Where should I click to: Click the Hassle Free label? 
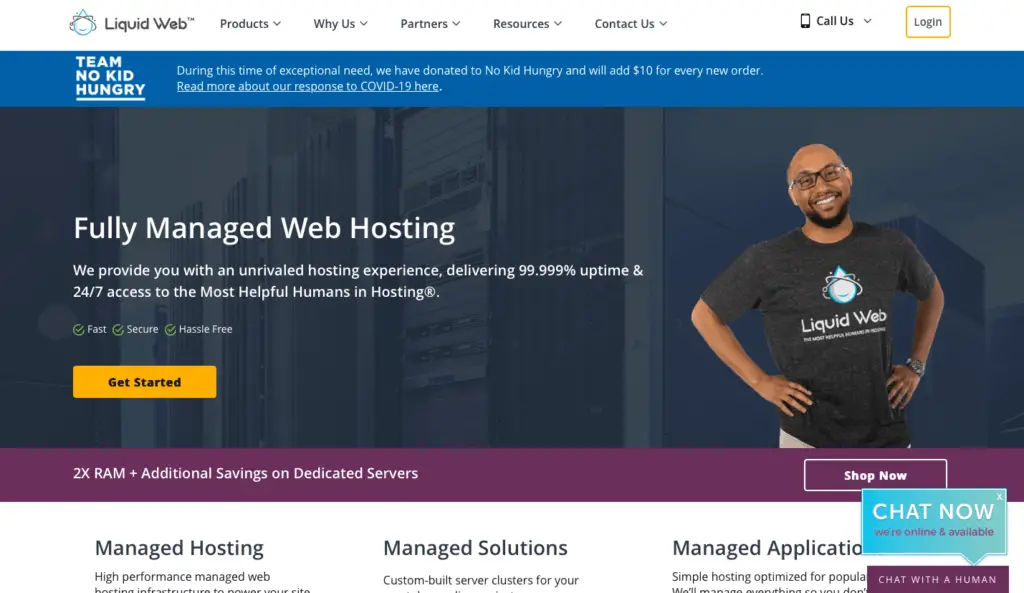tap(205, 329)
